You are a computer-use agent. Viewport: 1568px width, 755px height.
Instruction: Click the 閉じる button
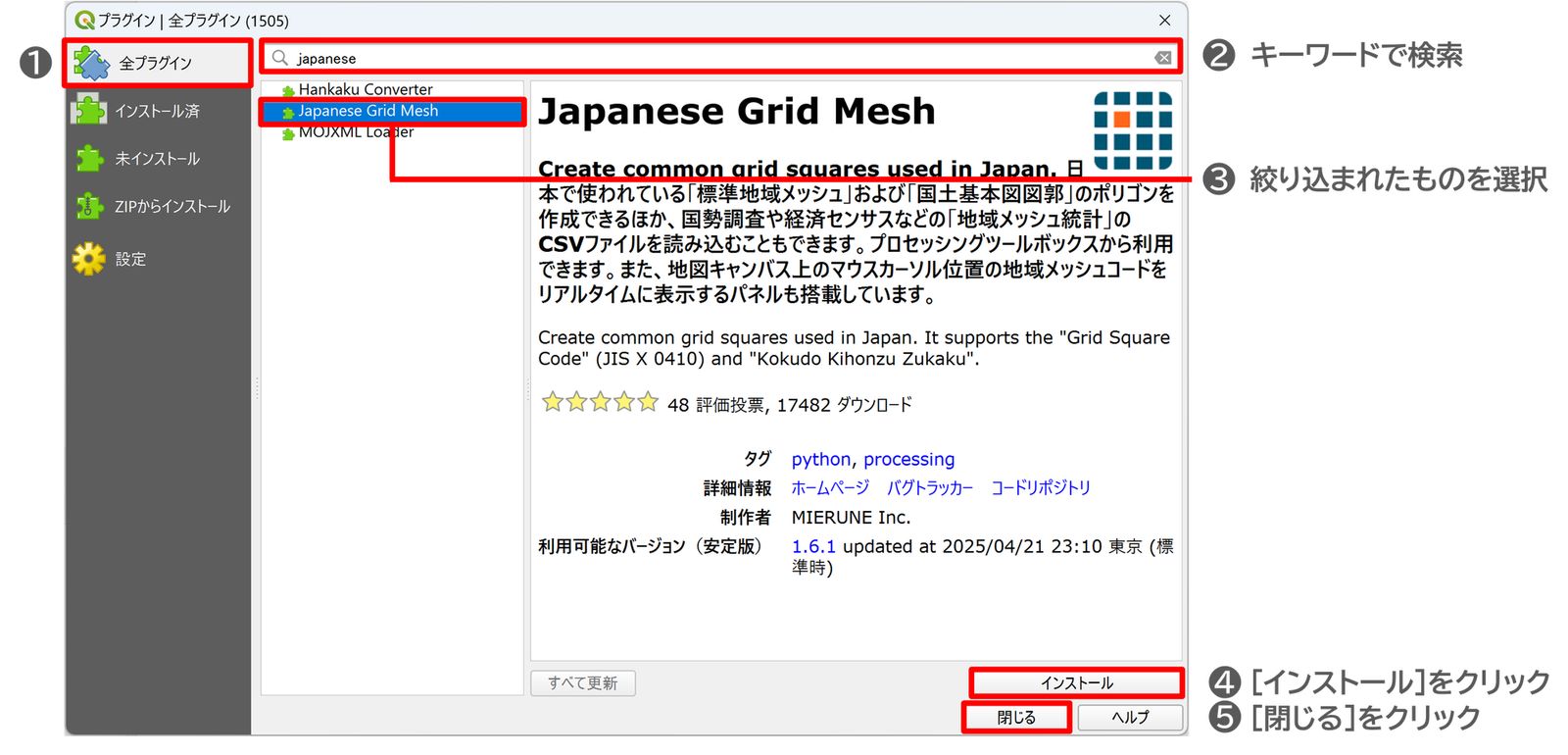1016,718
